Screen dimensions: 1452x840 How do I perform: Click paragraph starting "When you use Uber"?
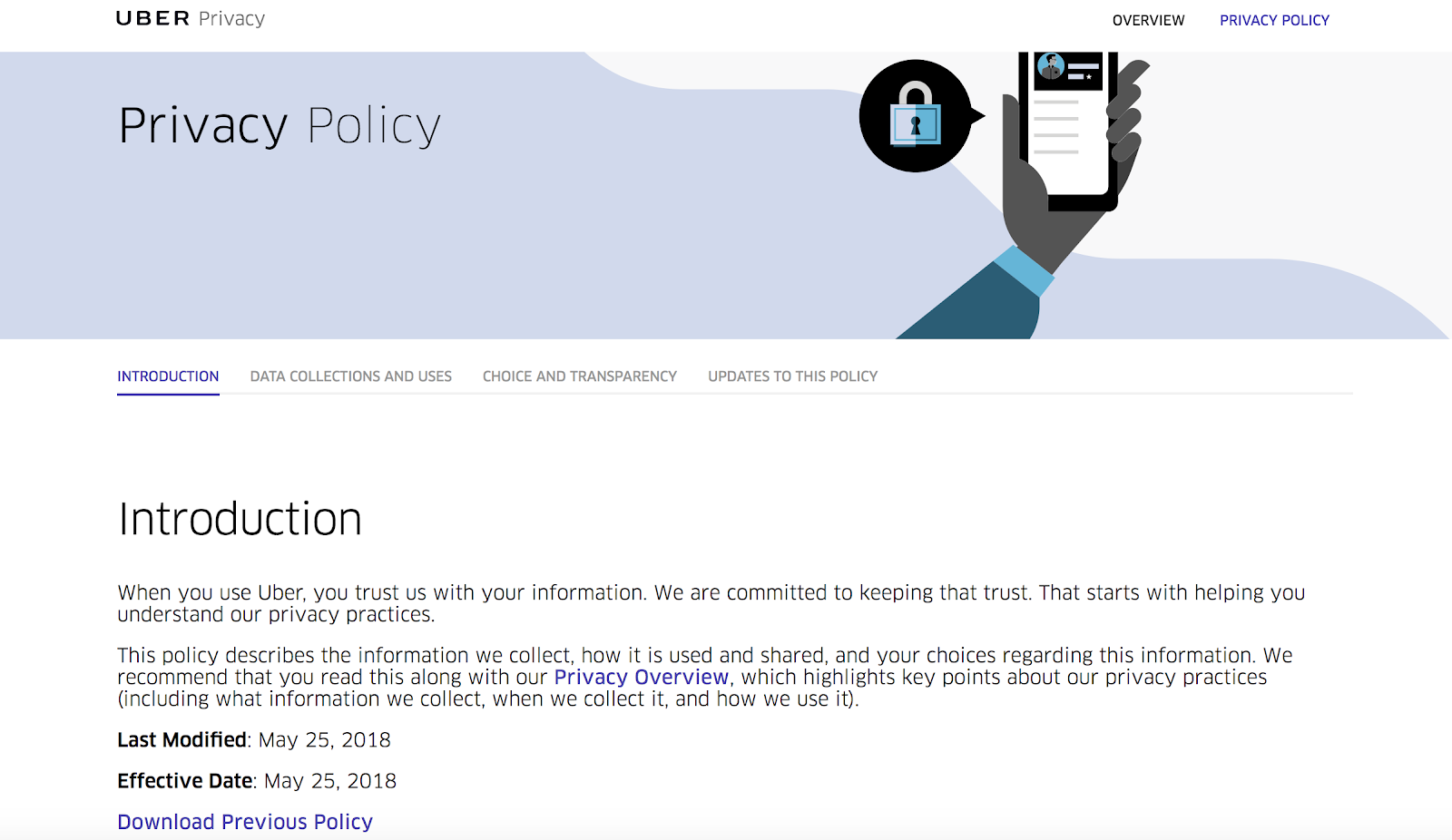coord(711,603)
